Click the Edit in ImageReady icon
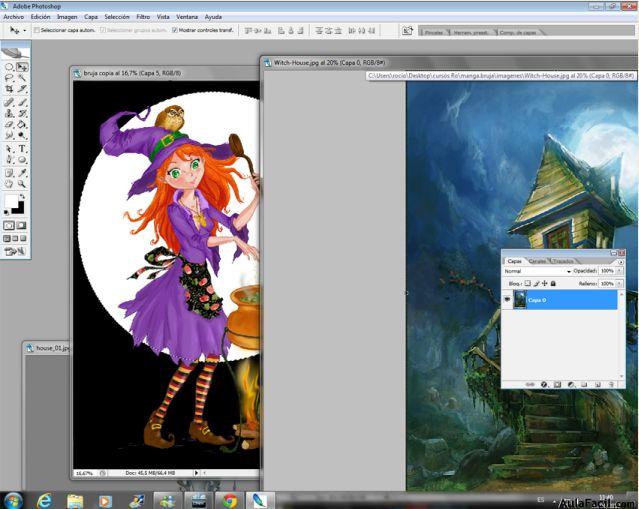 (x=15, y=251)
